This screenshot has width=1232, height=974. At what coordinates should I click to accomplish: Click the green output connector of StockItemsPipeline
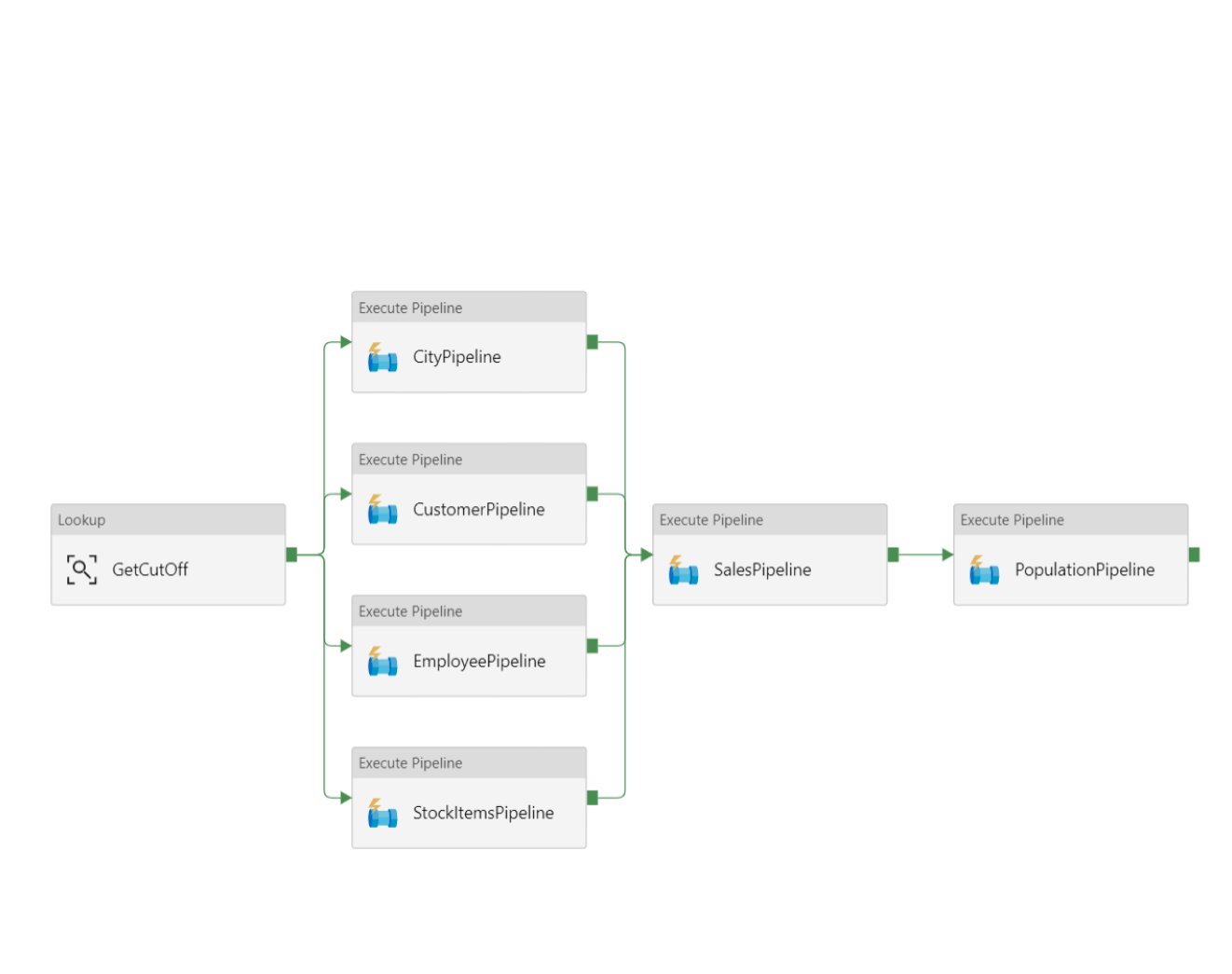(x=593, y=798)
